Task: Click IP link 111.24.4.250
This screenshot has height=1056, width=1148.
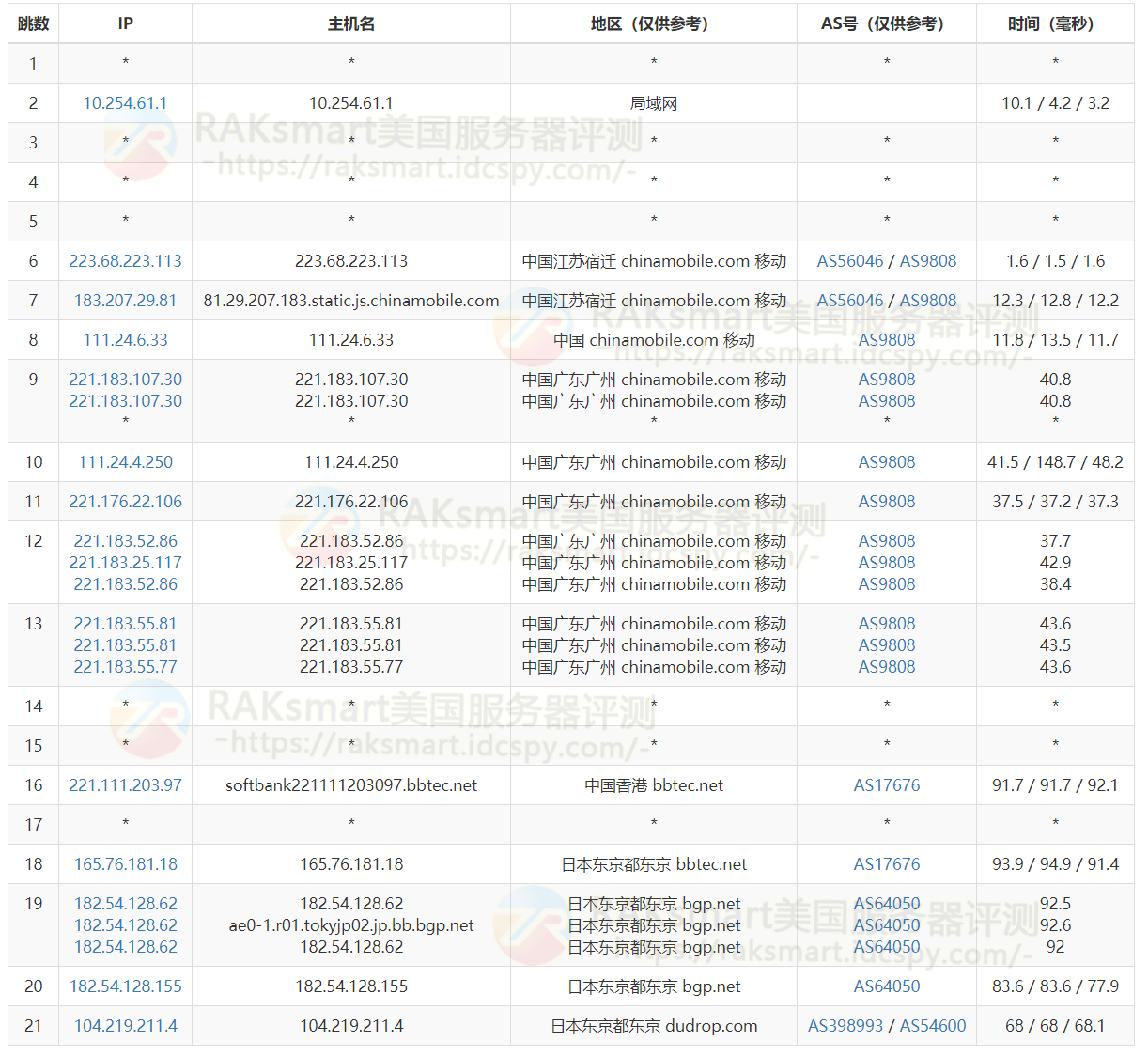Action: coord(125,462)
